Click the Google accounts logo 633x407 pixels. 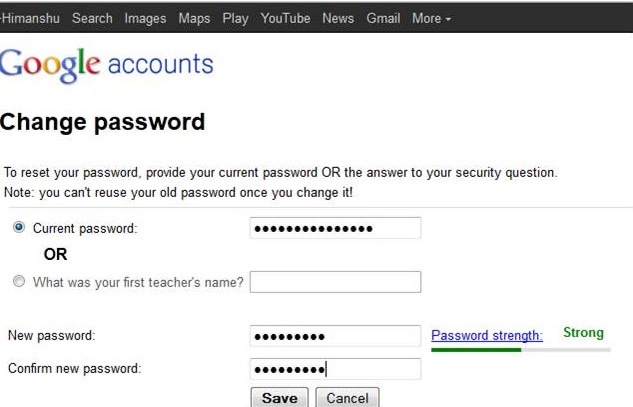click(107, 65)
